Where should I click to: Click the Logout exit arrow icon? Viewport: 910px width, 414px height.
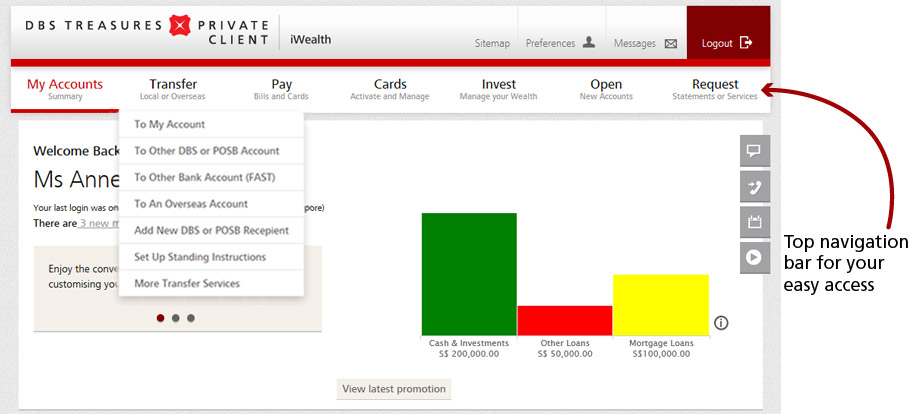746,42
